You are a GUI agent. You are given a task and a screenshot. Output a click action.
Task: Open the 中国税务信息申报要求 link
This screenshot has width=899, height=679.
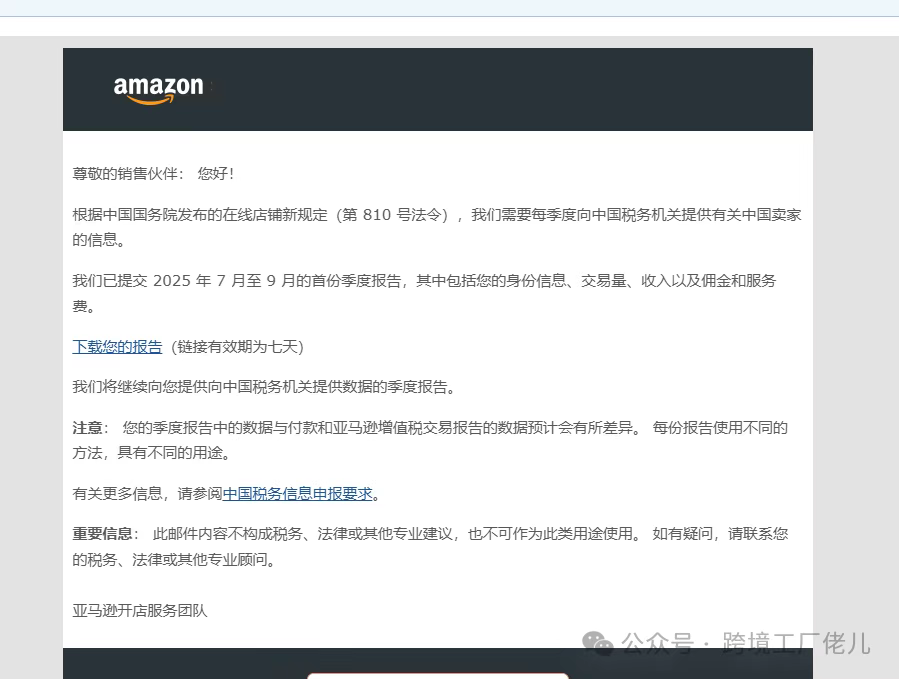click(x=297, y=493)
